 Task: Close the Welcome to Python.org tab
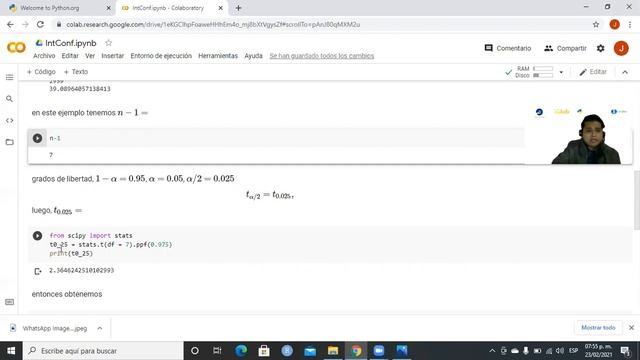tap(108, 8)
